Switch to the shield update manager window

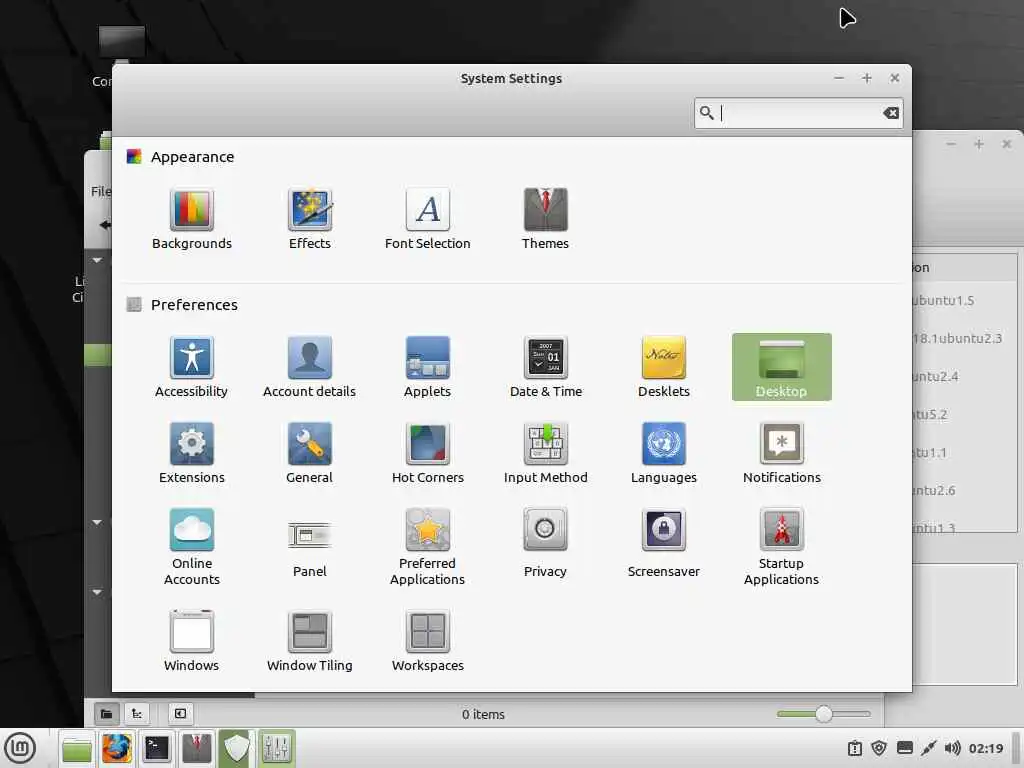(236, 748)
